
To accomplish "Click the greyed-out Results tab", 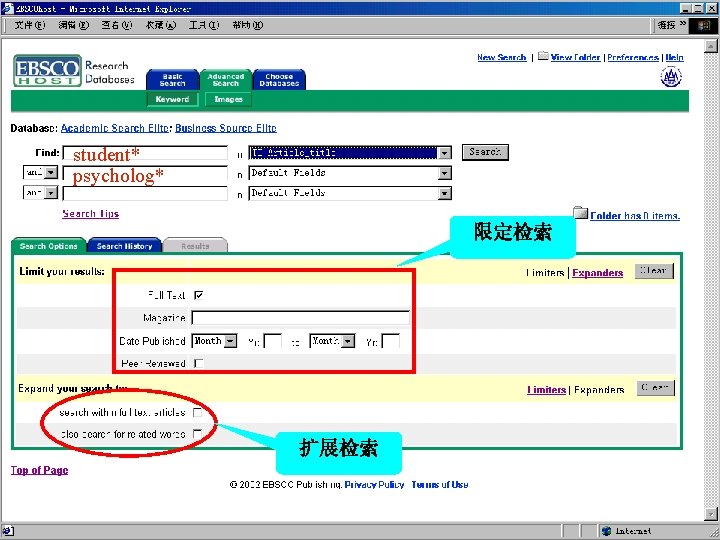I will click(x=195, y=246).
